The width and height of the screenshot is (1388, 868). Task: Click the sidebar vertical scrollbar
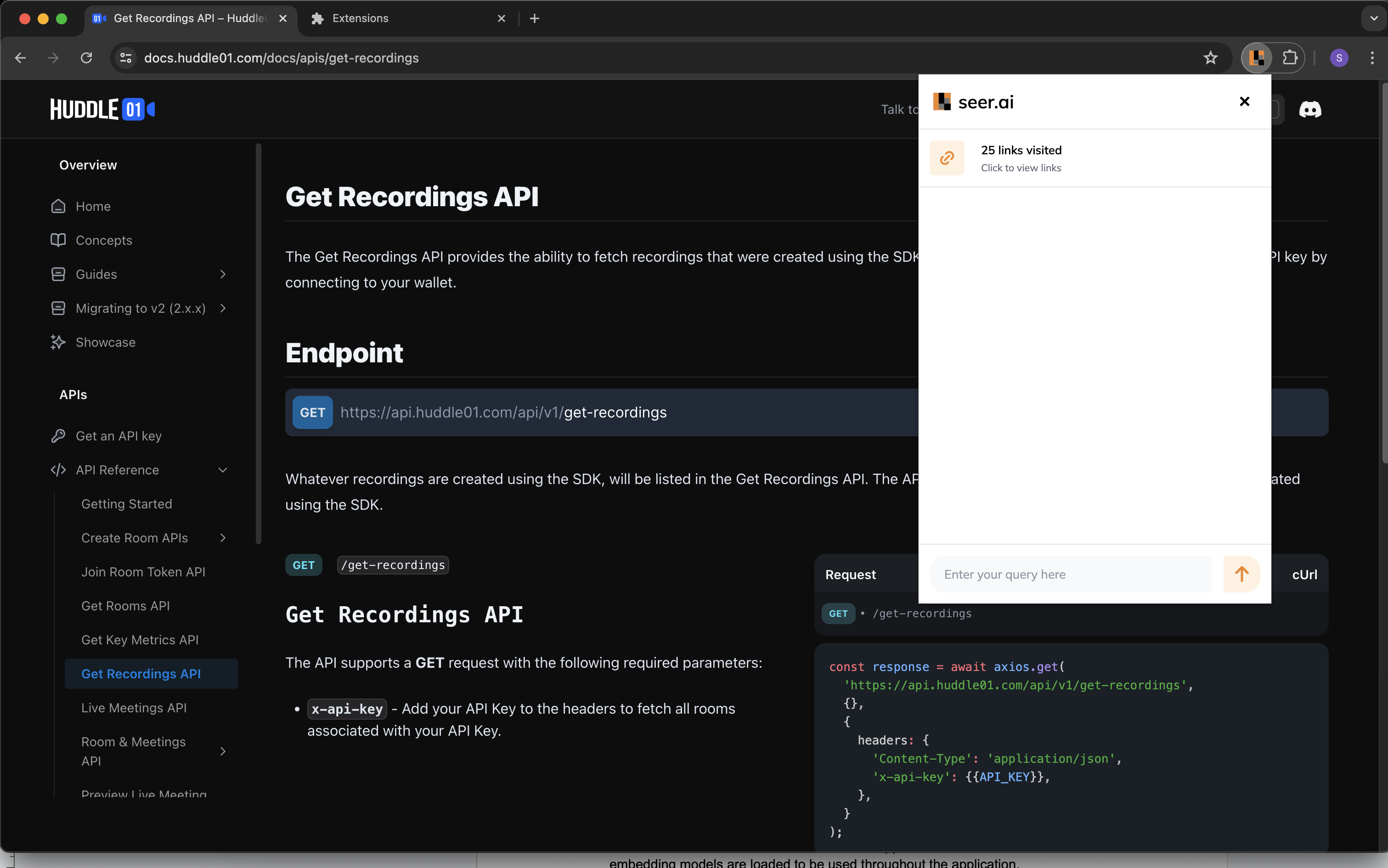click(x=258, y=344)
